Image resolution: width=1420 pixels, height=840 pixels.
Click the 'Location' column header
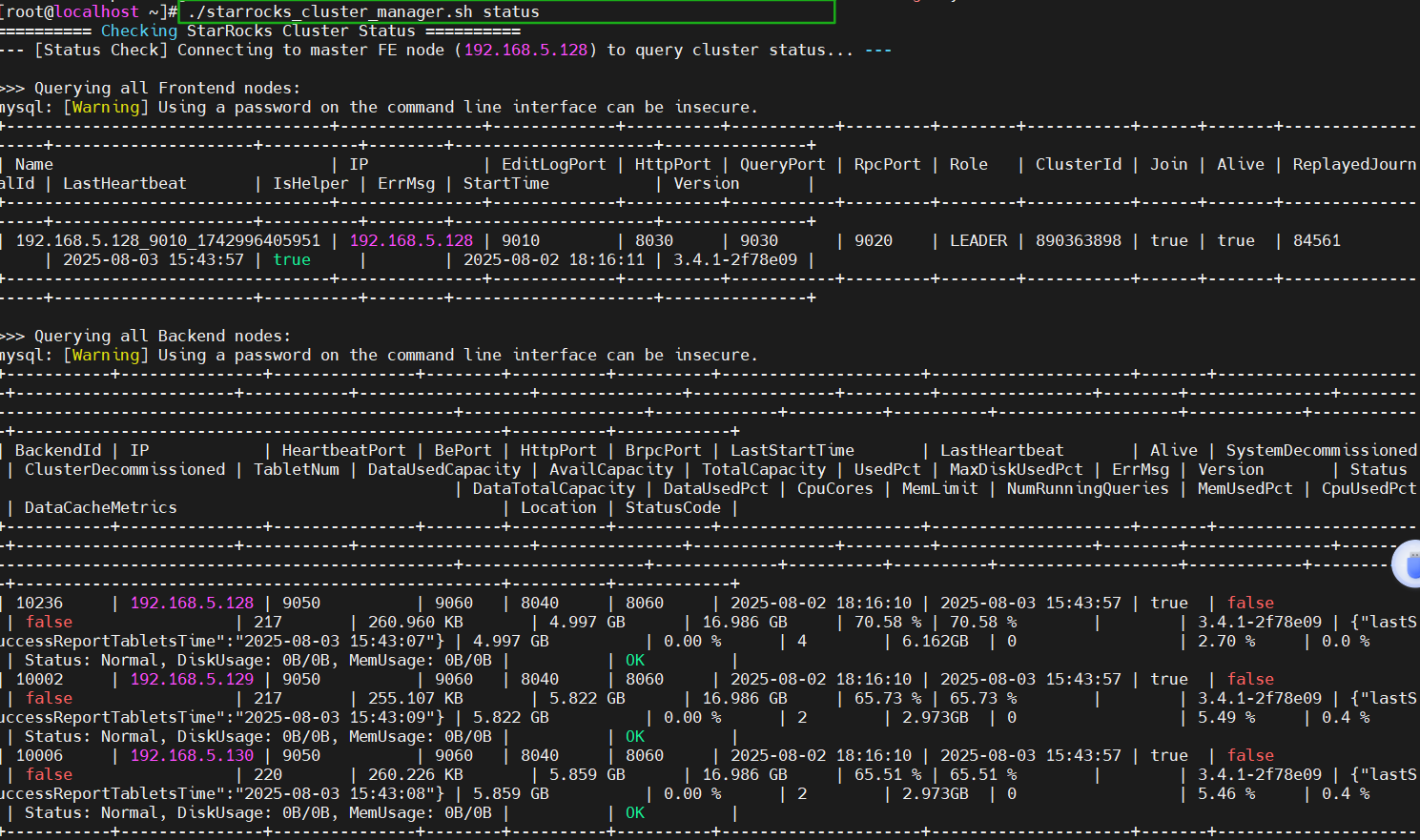pyautogui.click(x=559, y=507)
